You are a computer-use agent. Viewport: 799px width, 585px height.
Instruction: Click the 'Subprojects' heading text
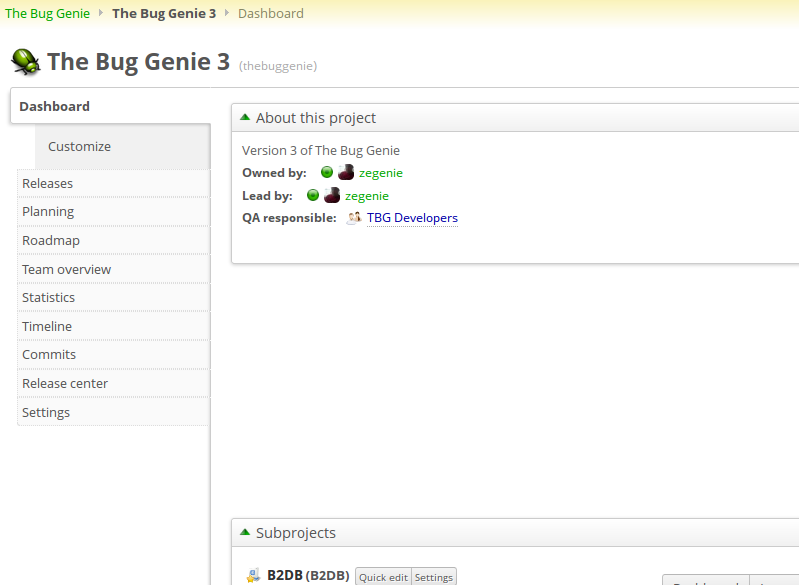(x=296, y=533)
